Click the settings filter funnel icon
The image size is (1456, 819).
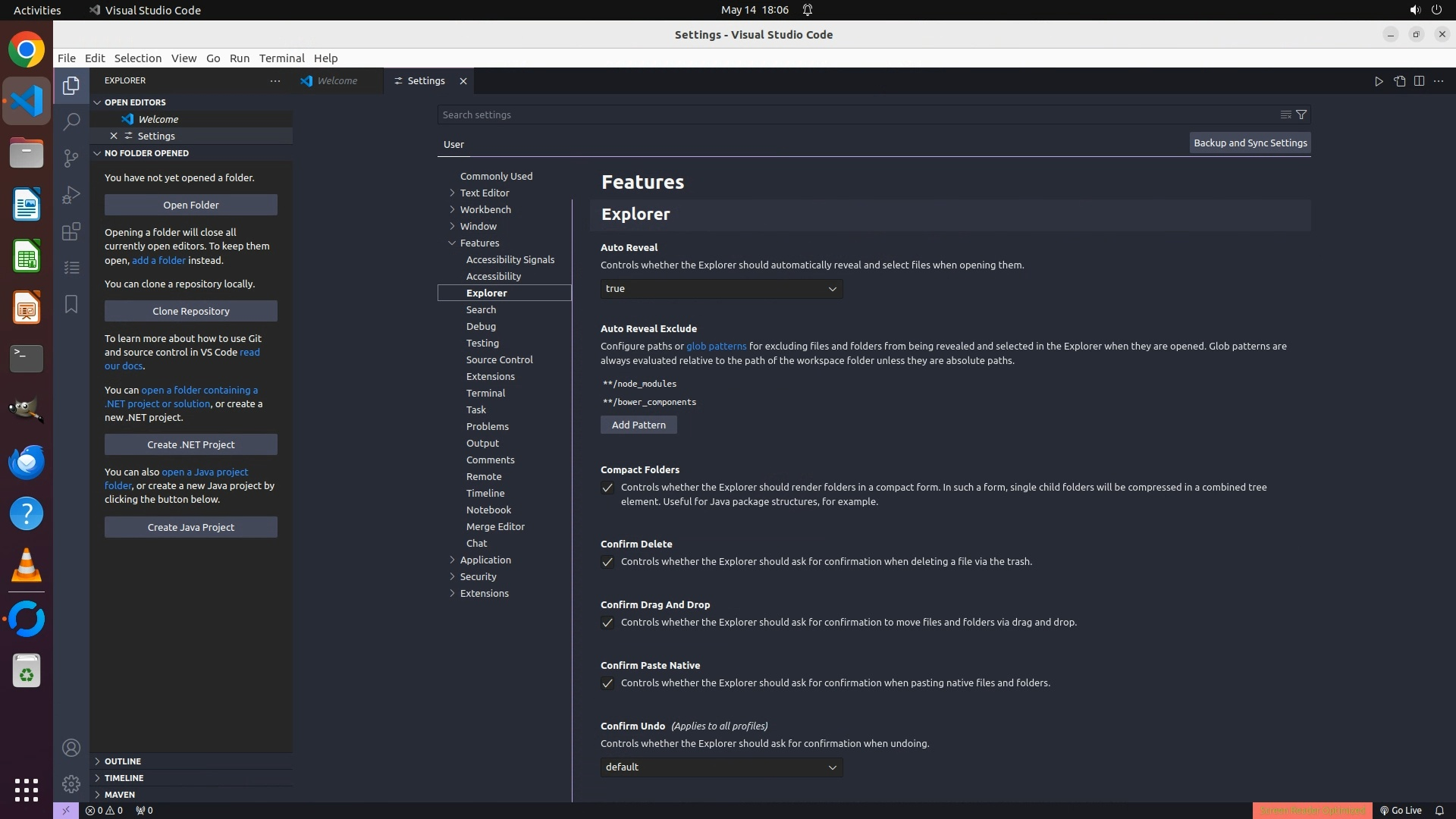pyautogui.click(x=1301, y=115)
